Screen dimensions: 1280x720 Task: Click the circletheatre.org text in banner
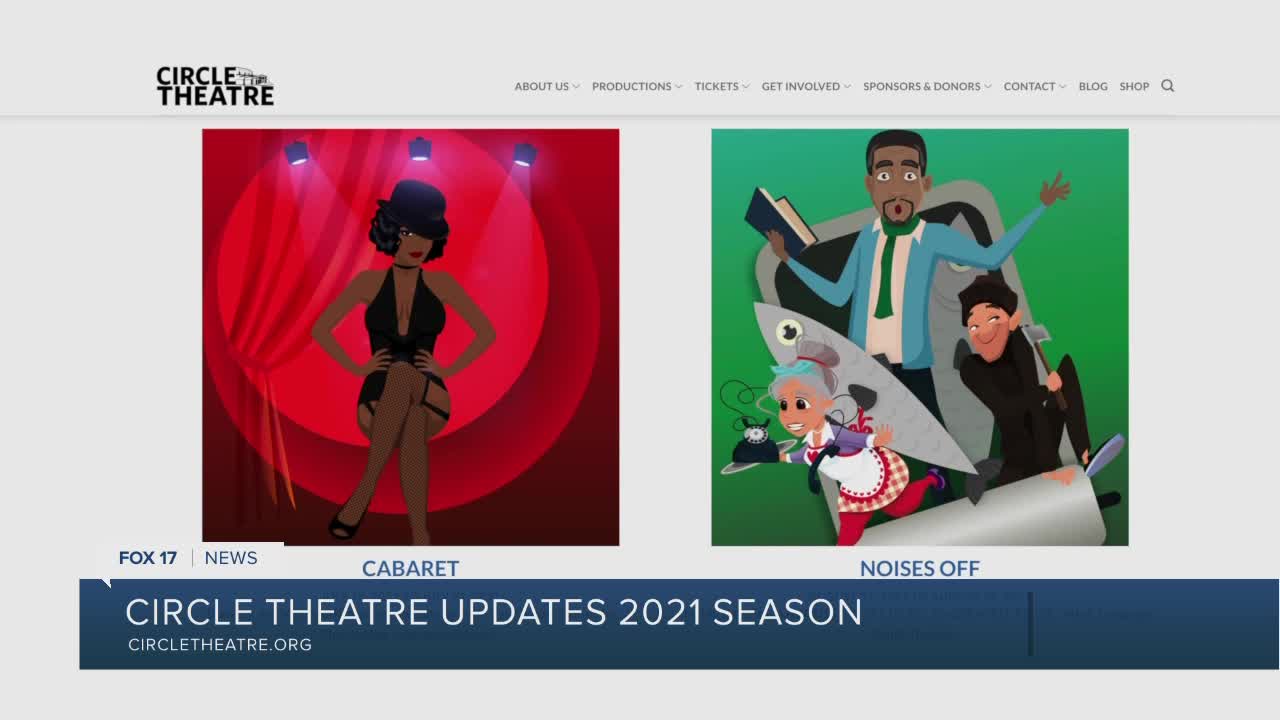pos(220,645)
